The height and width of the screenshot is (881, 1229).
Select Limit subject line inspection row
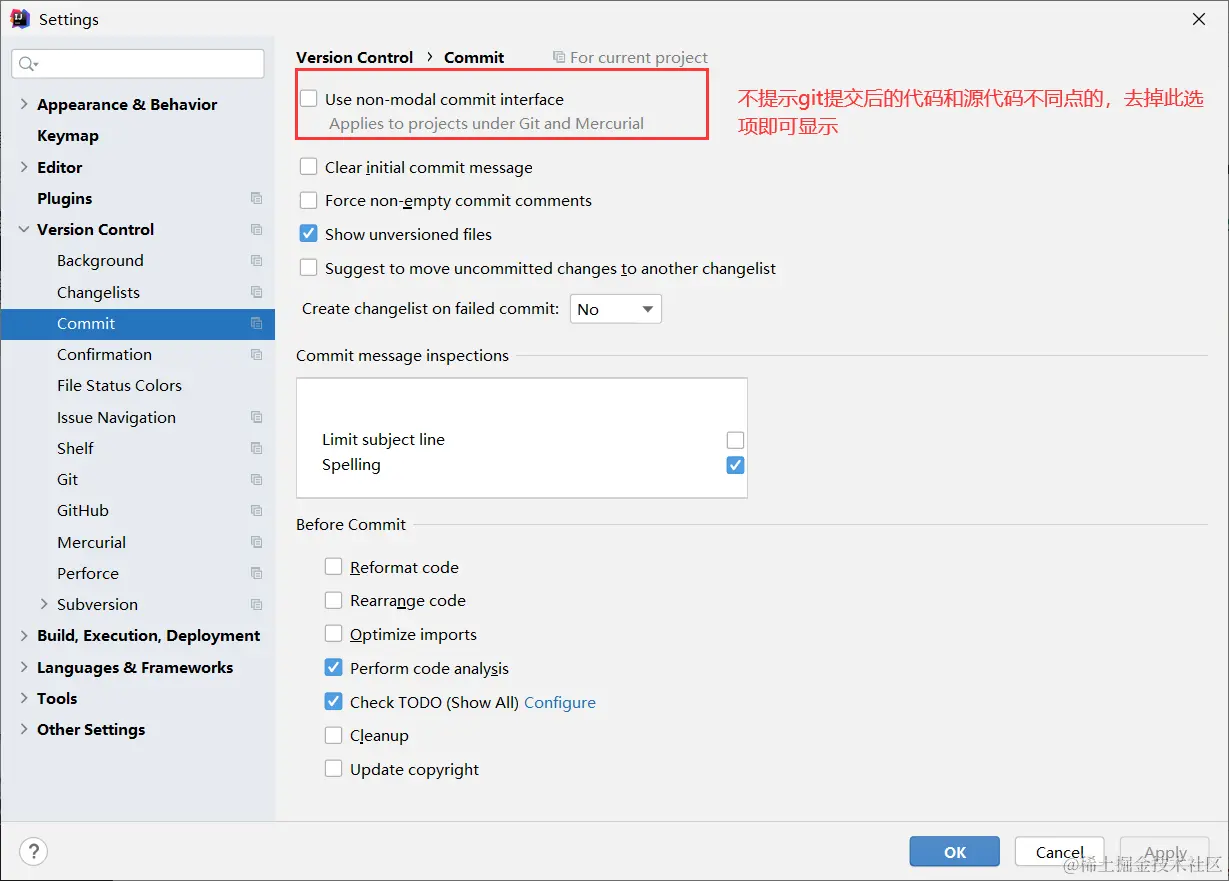tap(522, 440)
